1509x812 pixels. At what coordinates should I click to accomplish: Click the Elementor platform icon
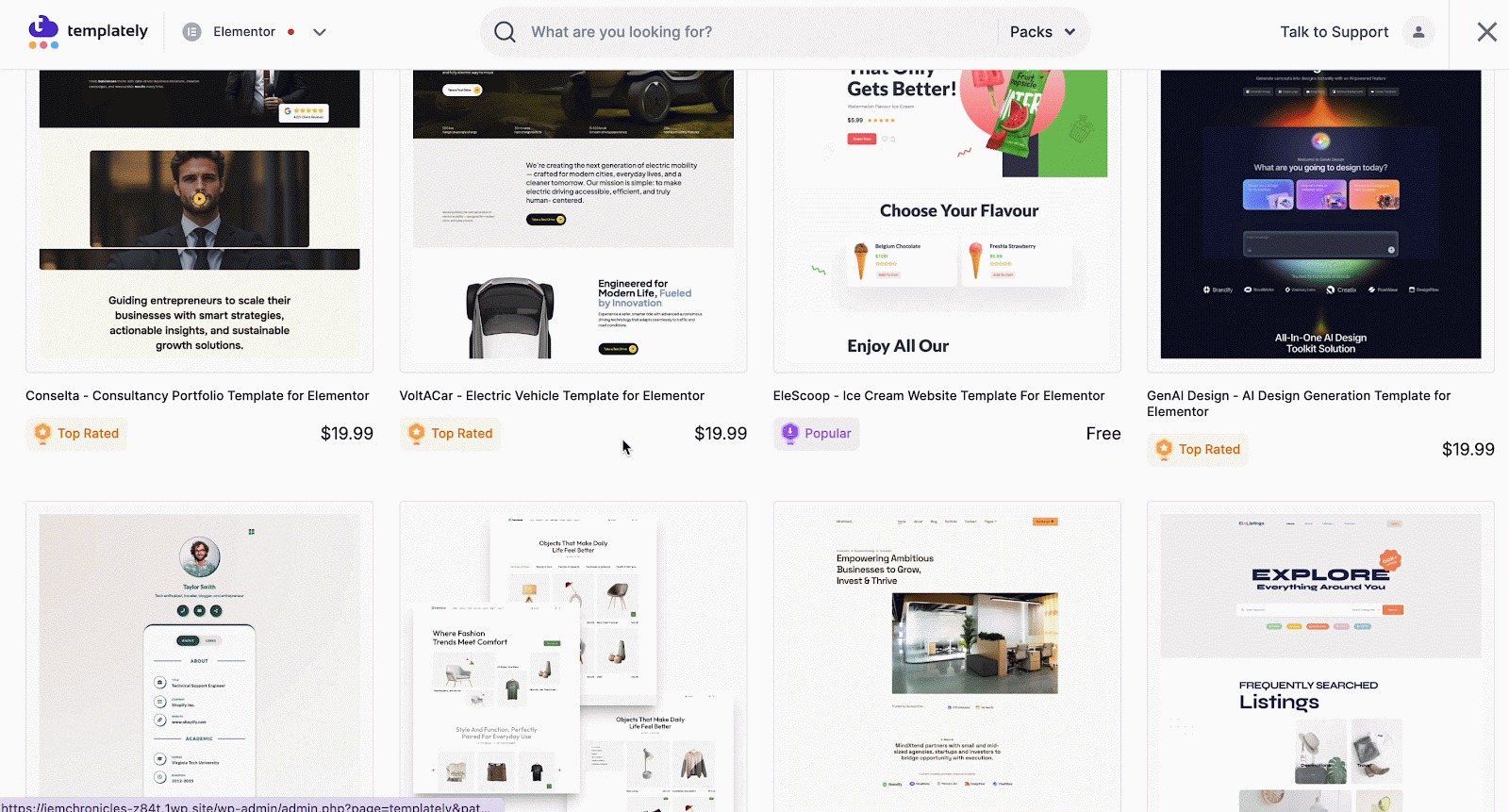(x=191, y=32)
